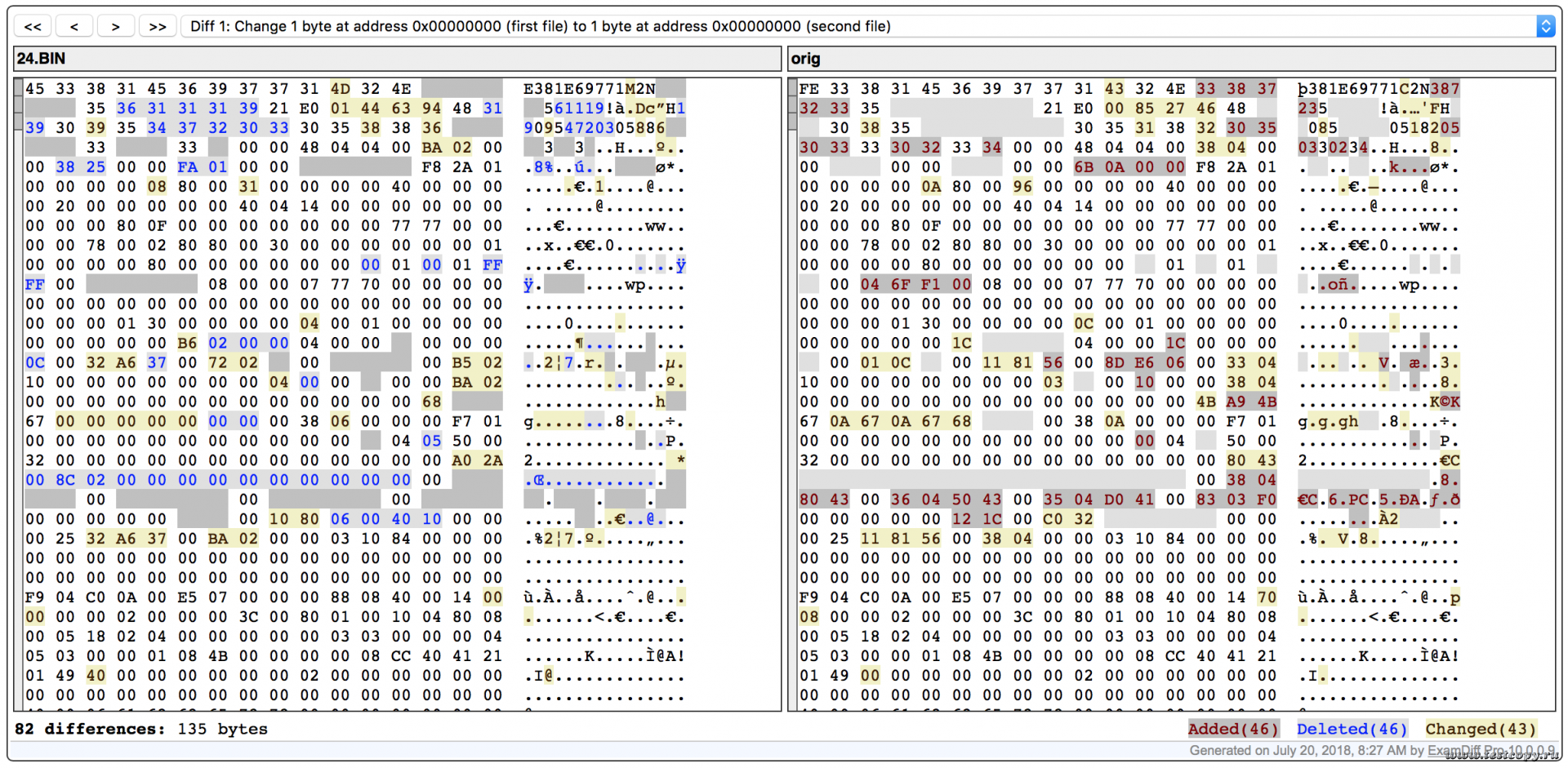
Task: Grab the scrollbar thumb of the orig pane
Action: click(792, 105)
